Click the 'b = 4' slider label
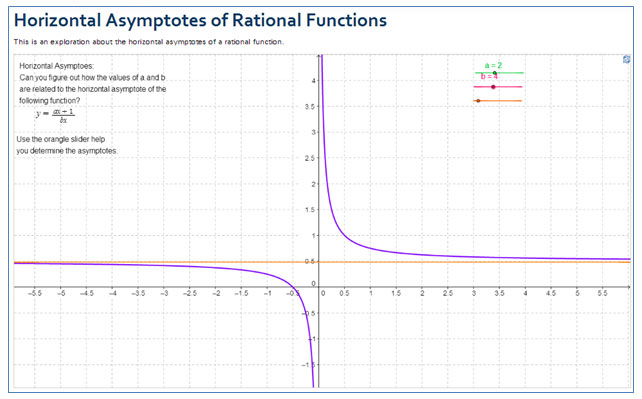642x399 pixels. click(489, 77)
